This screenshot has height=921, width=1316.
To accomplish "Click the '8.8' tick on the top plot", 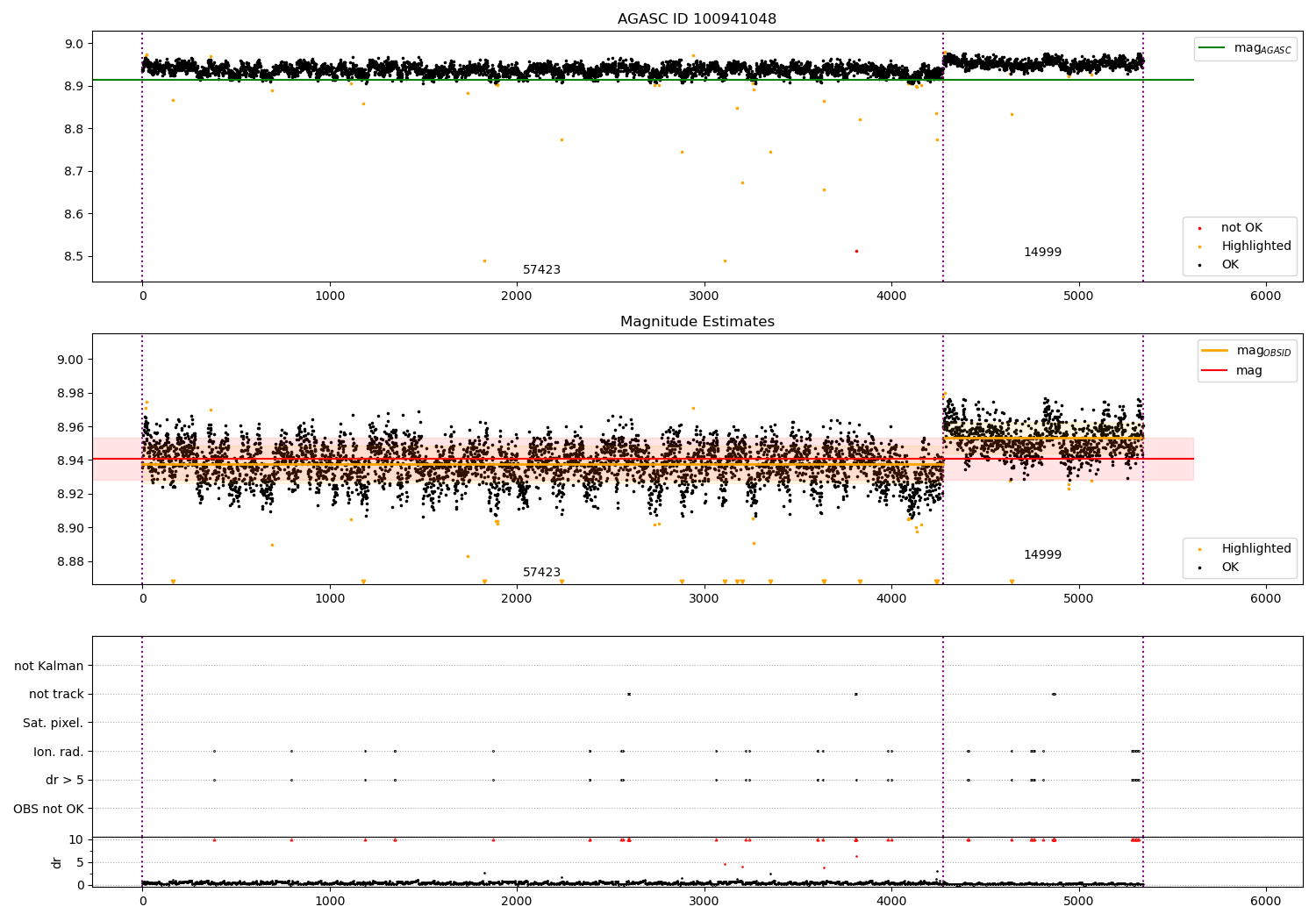I will (73, 130).
